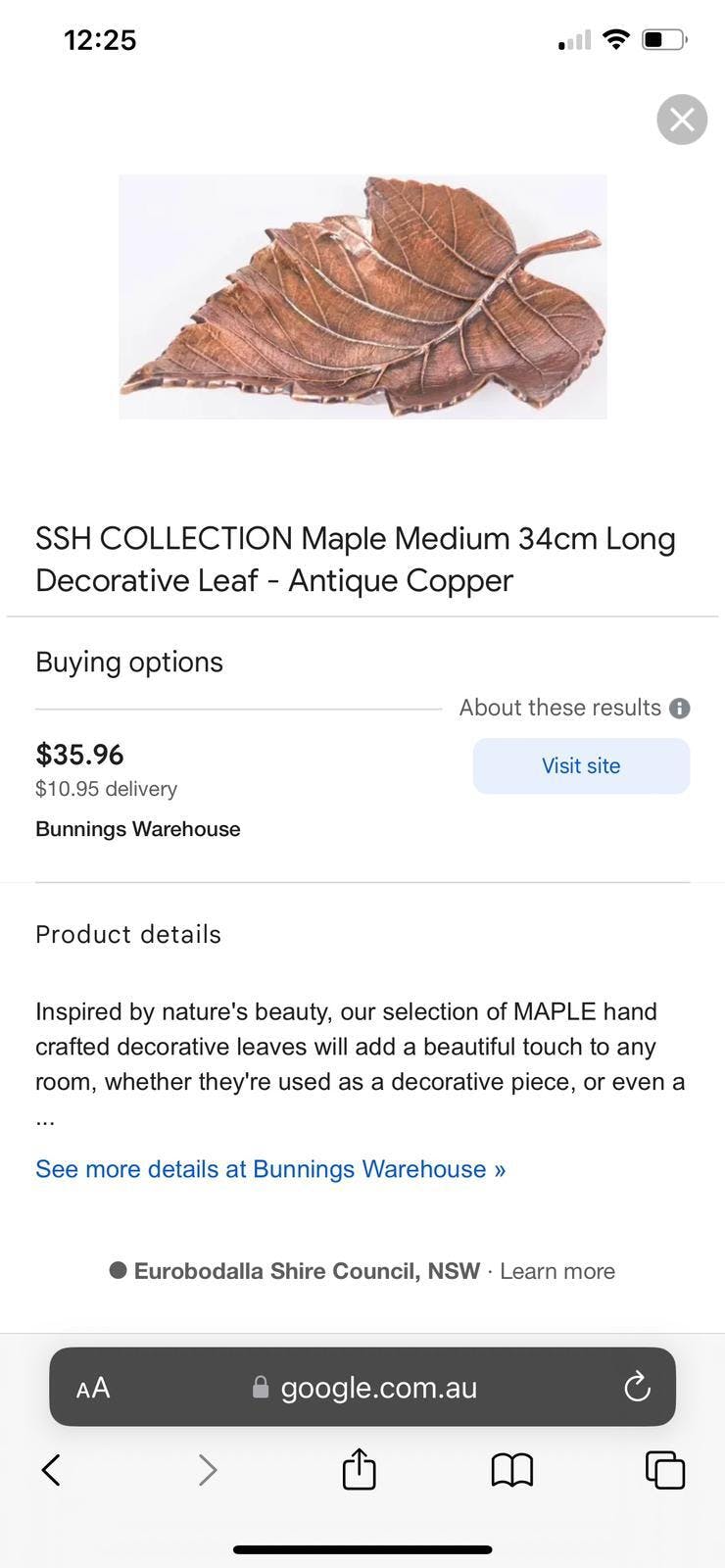725x1568 pixels.
Task: Show all open Safari tabs
Action: click(664, 1469)
